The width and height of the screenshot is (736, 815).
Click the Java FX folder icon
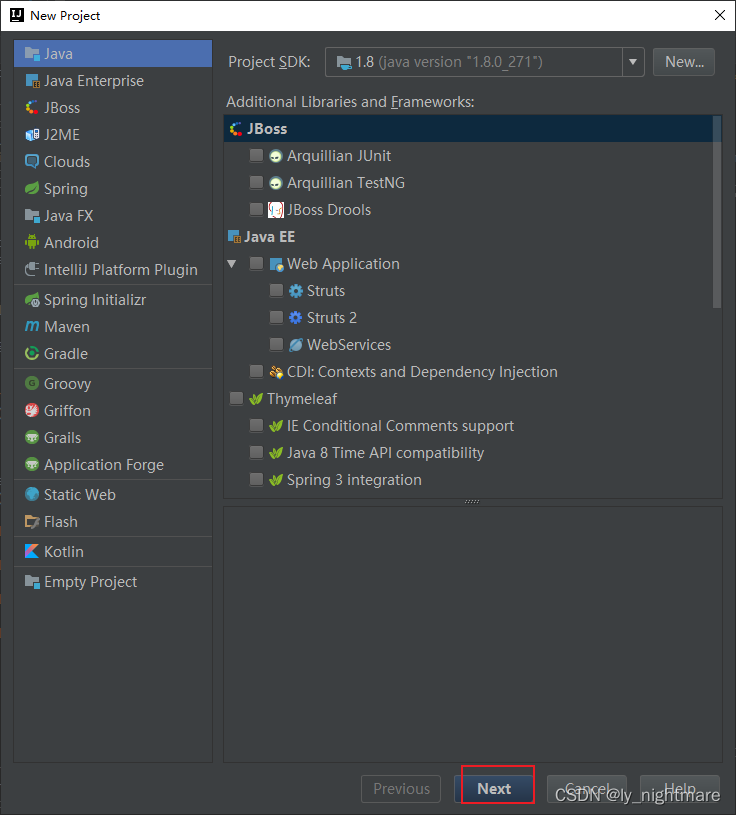click(x=32, y=215)
